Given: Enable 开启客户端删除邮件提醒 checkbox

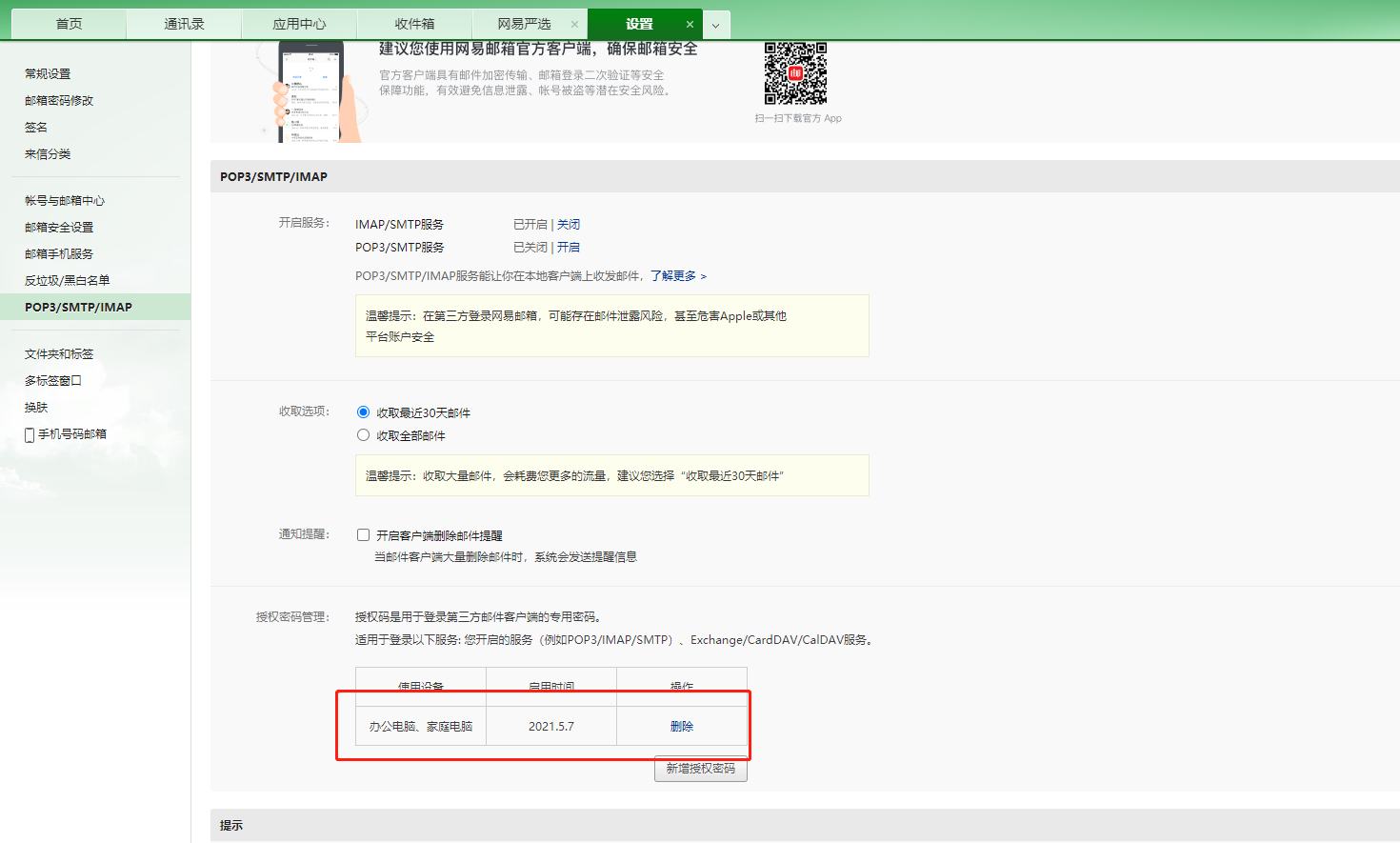Looking at the screenshot, I should 363,535.
